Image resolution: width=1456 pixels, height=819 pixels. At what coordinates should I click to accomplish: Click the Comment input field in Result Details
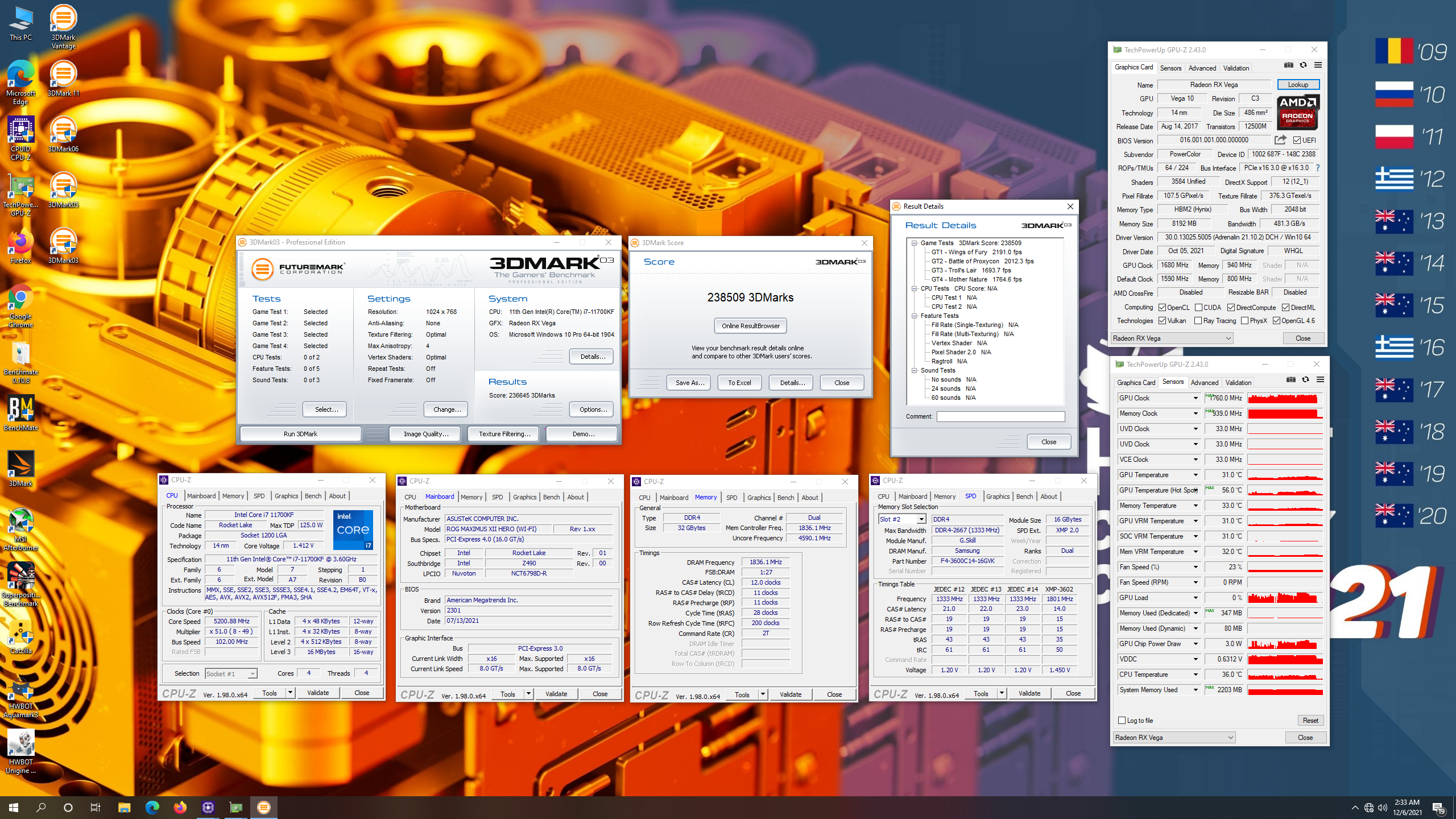(x=1000, y=416)
